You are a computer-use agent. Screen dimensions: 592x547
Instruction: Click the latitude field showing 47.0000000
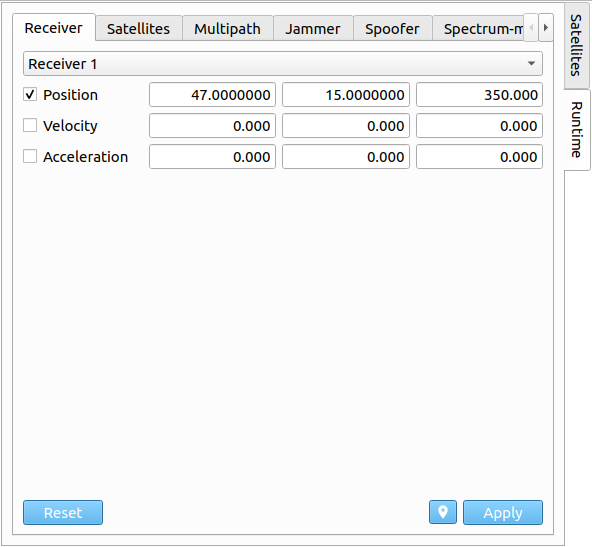tap(212, 94)
